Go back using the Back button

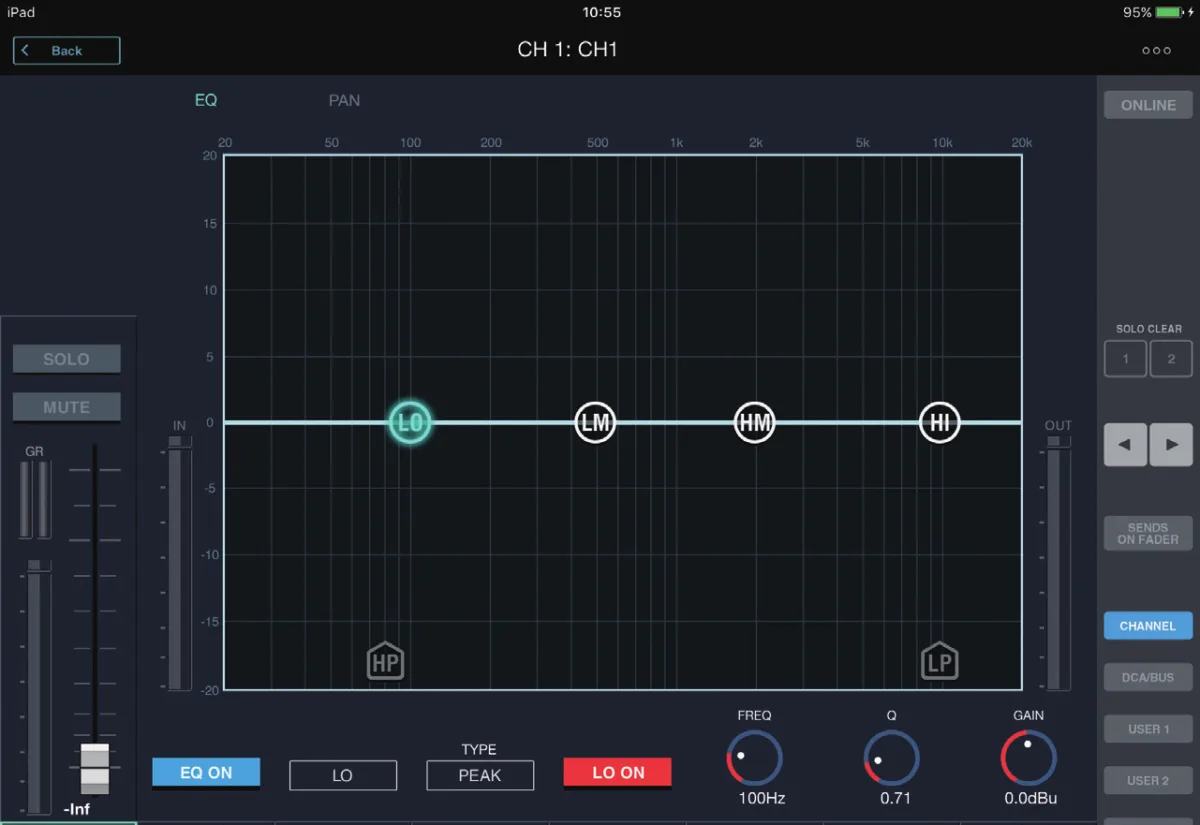[67, 51]
